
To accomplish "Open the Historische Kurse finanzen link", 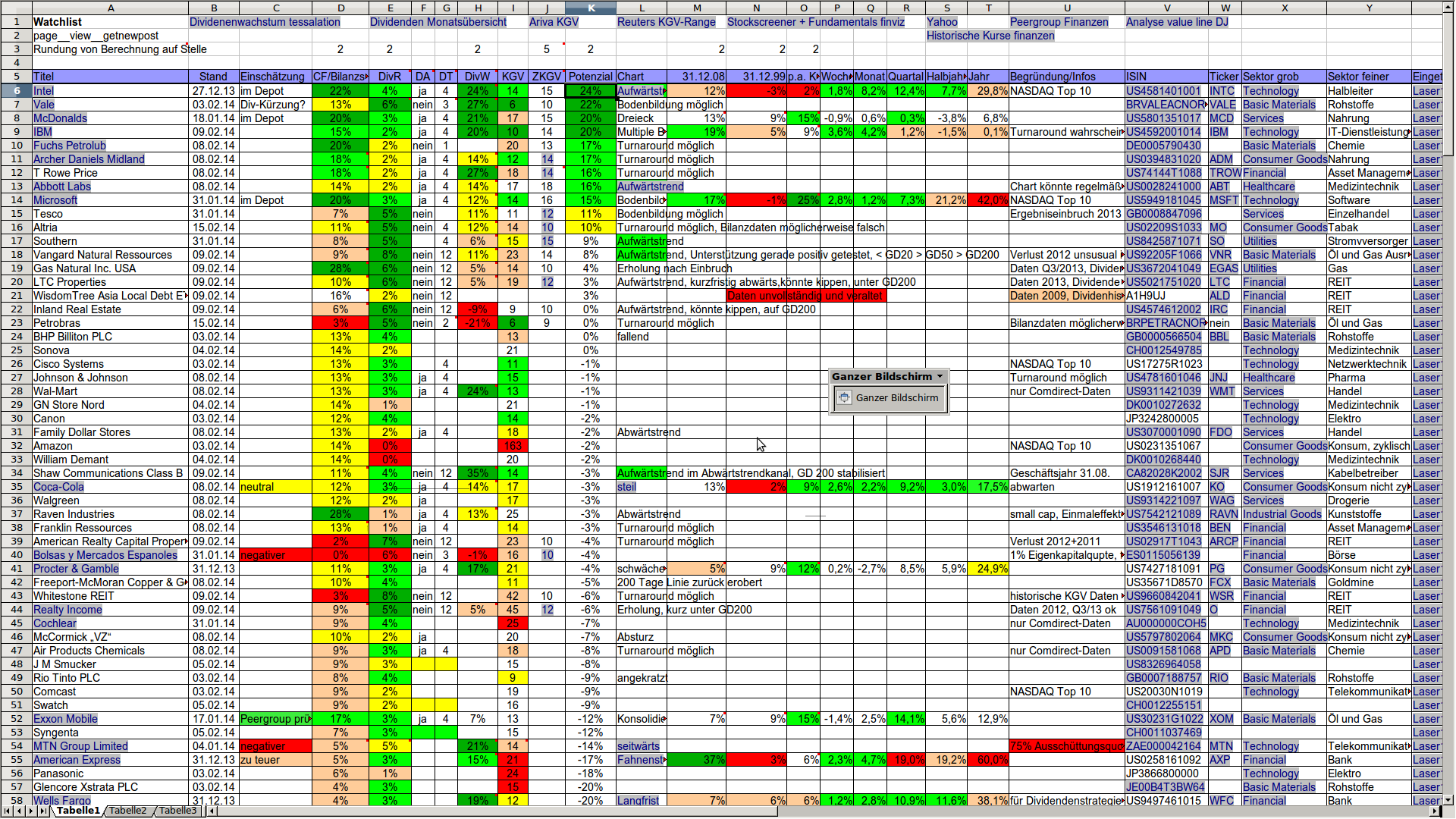I will coord(990,36).
